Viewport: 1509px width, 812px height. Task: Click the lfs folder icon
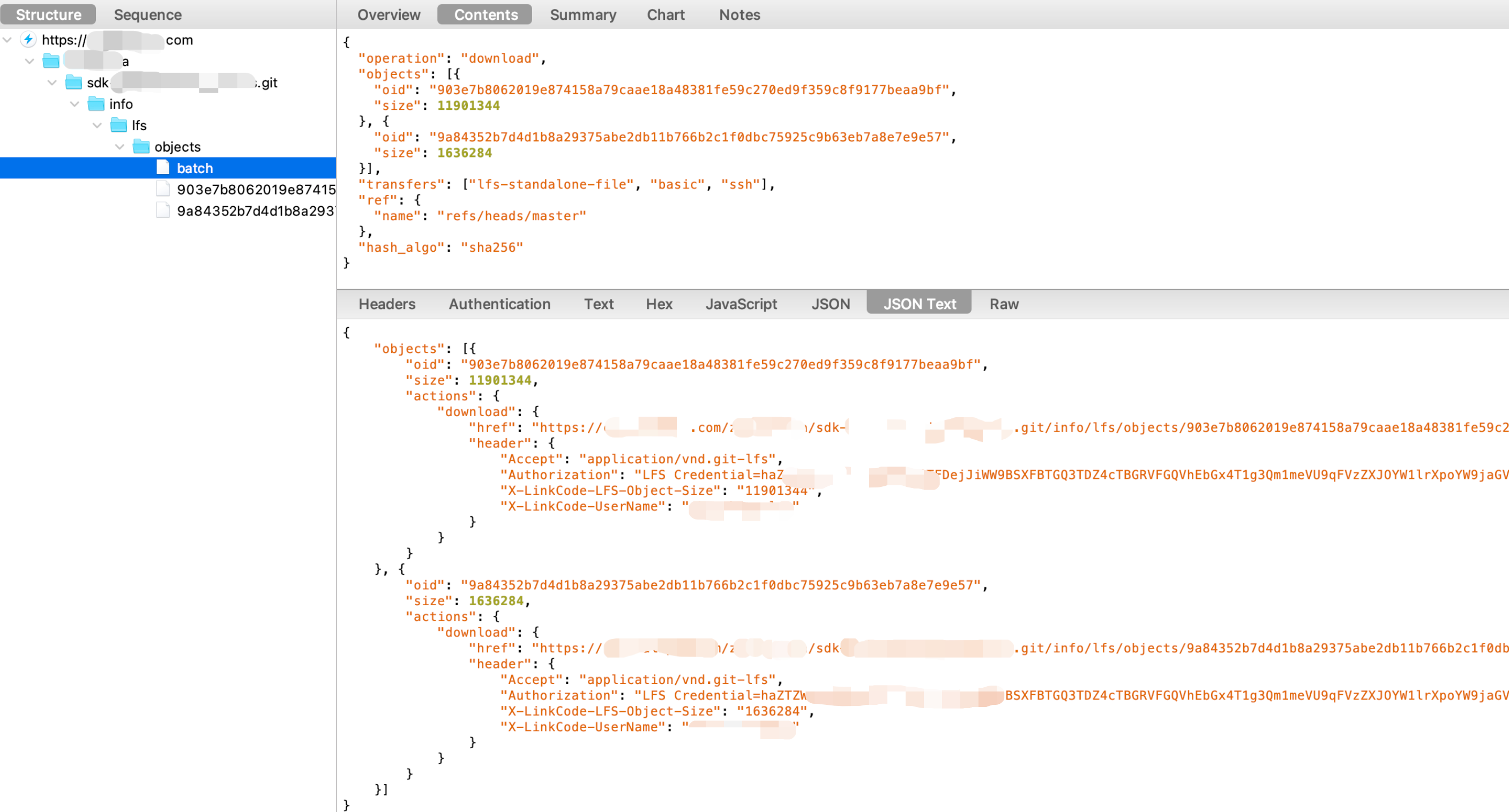(118, 125)
